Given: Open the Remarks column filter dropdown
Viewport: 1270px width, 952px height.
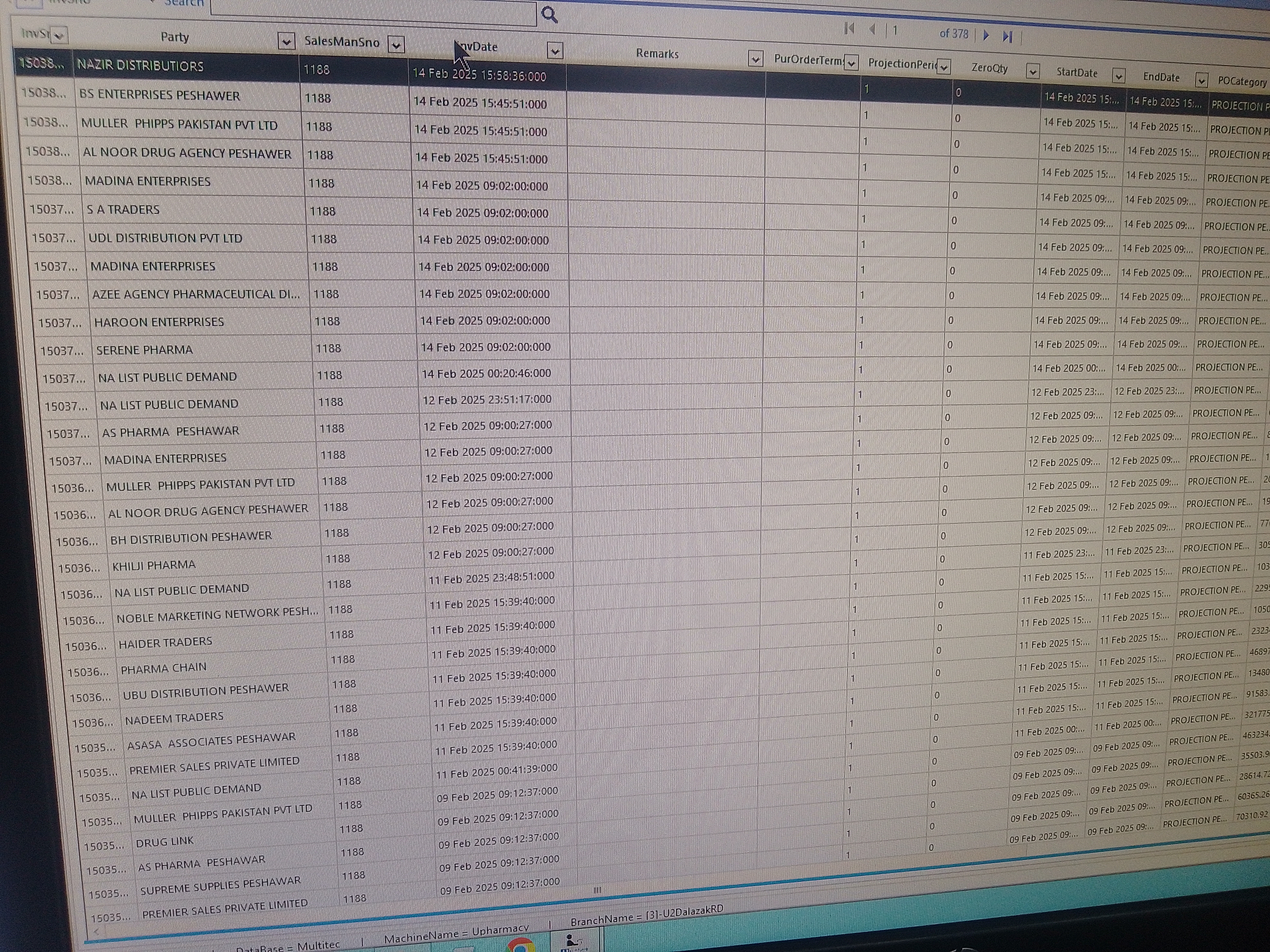Looking at the screenshot, I should [756, 59].
